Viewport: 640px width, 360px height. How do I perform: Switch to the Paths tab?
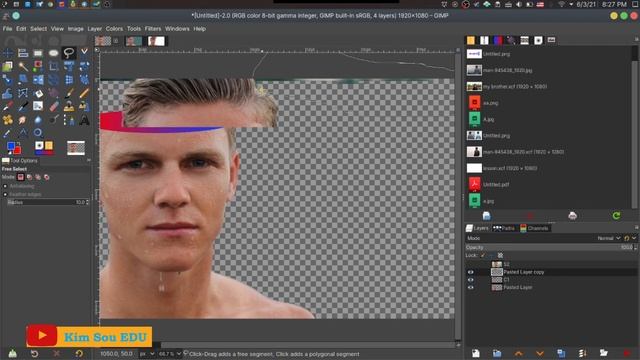(x=504, y=228)
